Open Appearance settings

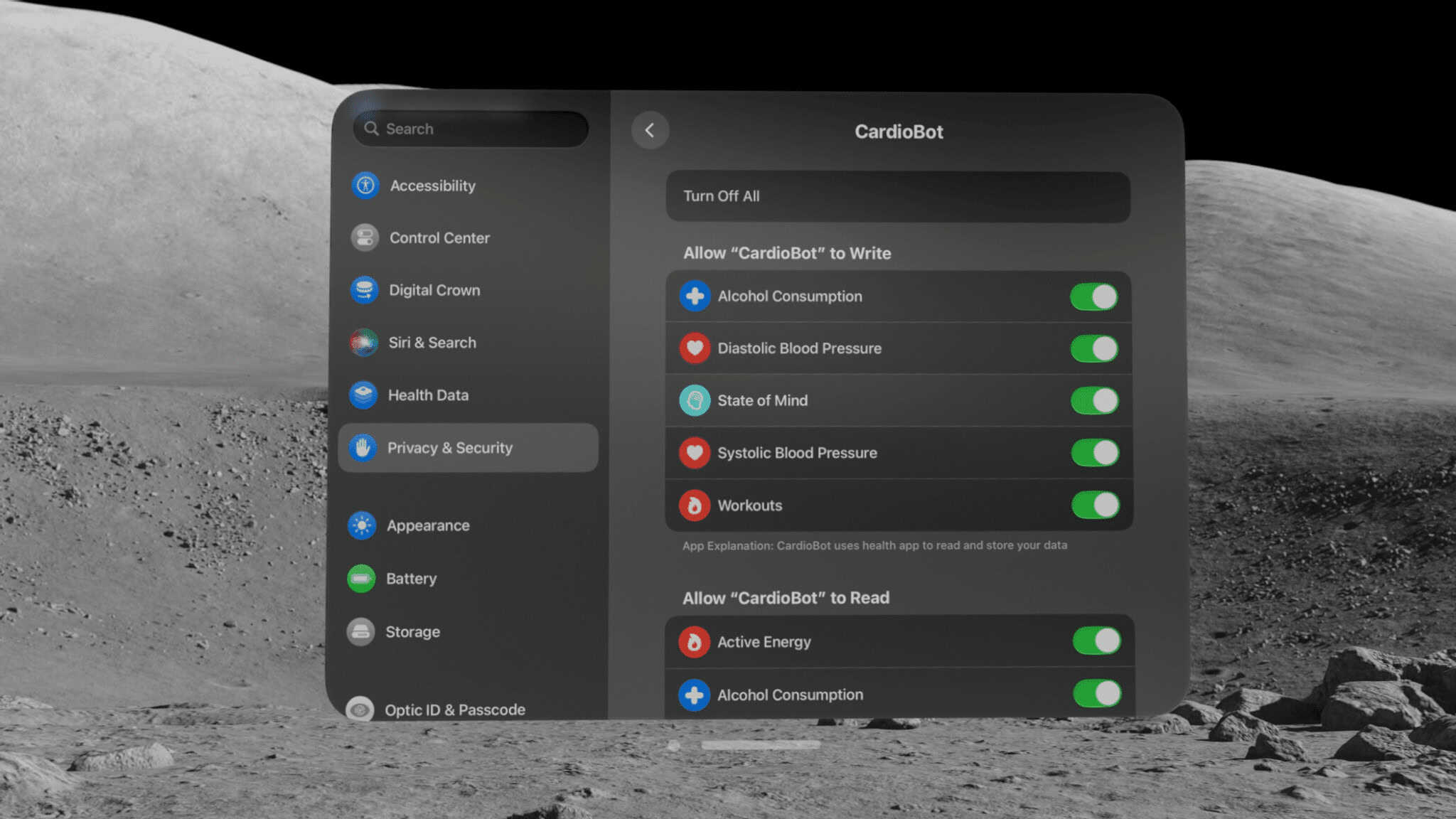(x=469, y=525)
